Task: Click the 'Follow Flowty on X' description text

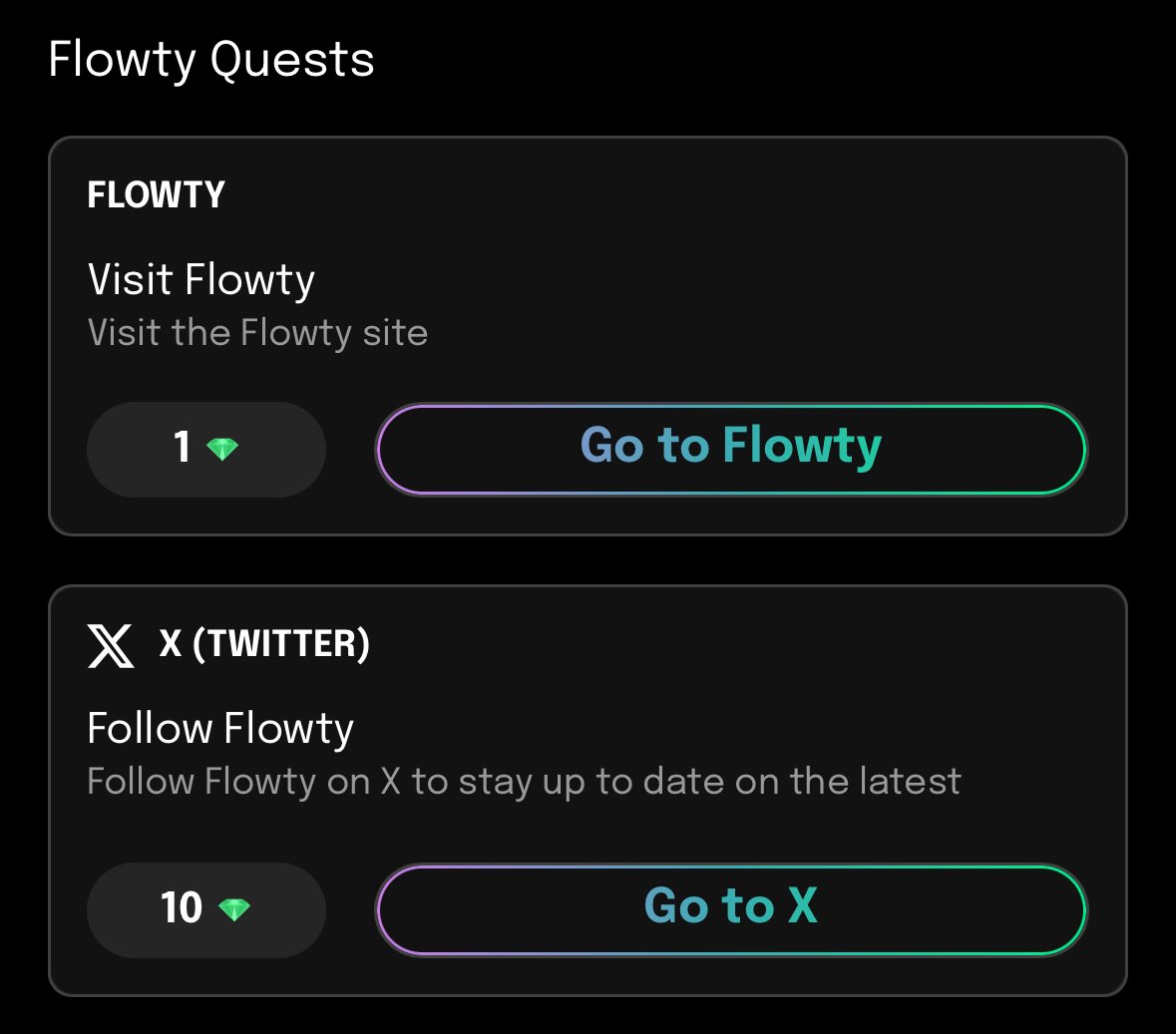Action: click(x=524, y=782)
